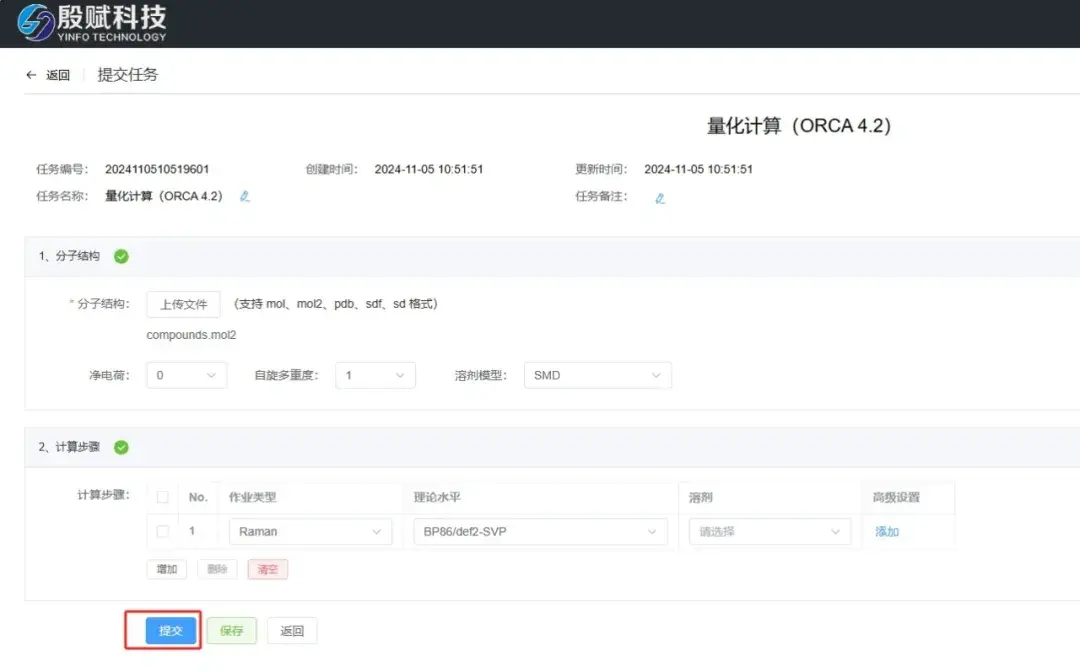Screen dimensions: 1080x672
Task: Open the 净电荷 dropdown
Action: (x=185, y=375)
